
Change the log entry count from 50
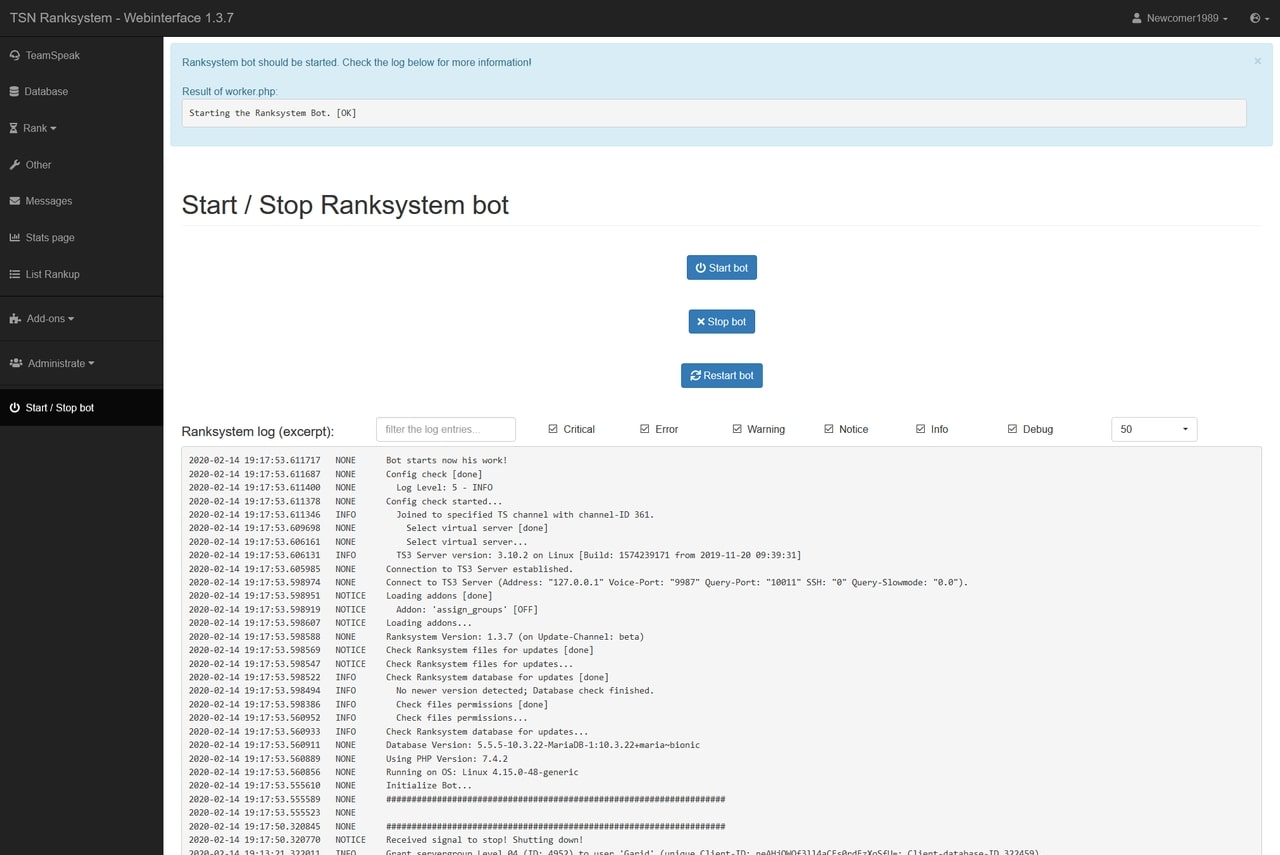(x=1153, y=428)
